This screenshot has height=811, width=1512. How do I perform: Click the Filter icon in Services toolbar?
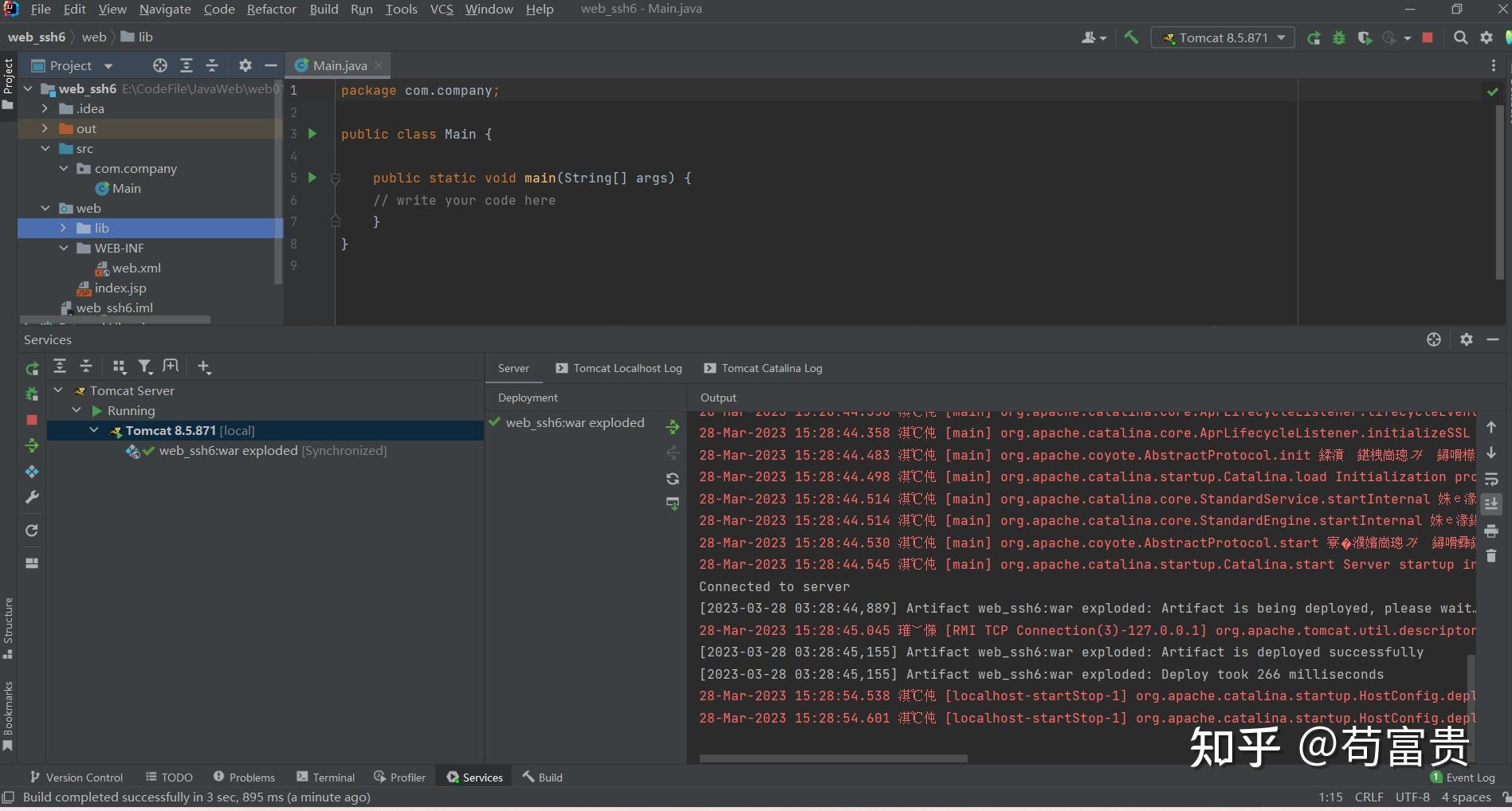coord(144,366)
